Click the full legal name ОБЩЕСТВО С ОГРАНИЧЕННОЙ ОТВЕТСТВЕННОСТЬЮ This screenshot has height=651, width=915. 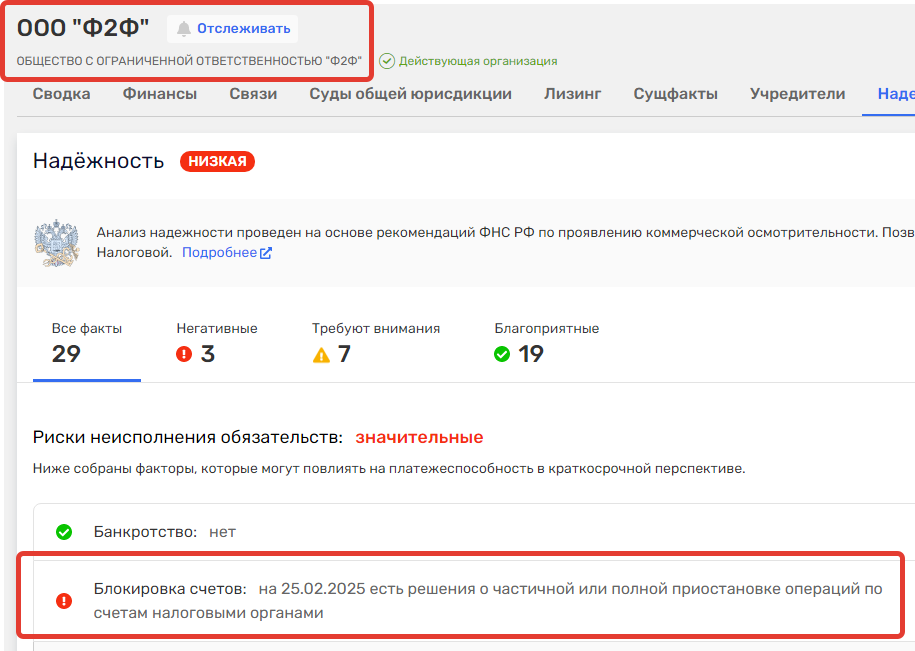[x=189, y=61]
